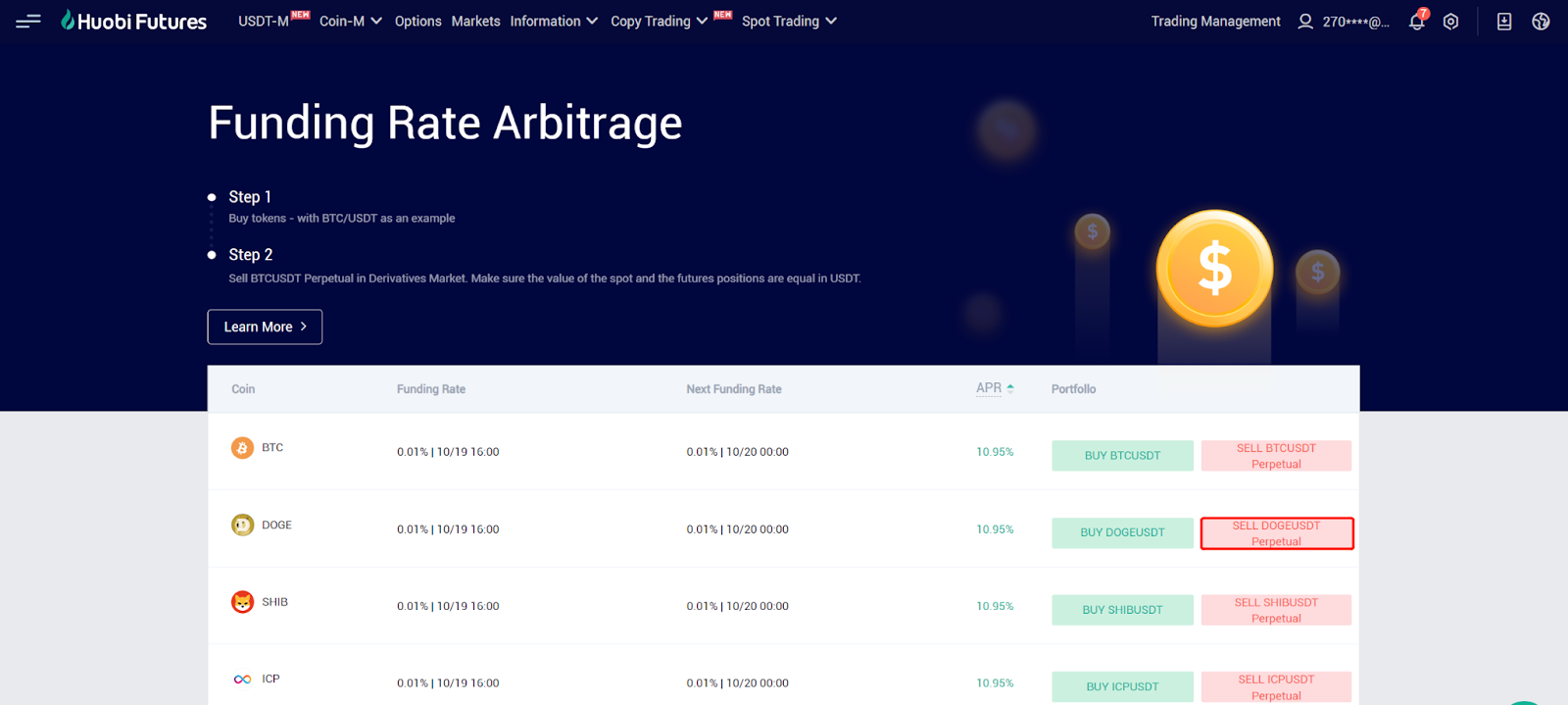The width and height of the screenshot is (1568, 705).
Task: Click the SHIB coin icon
Action: coord(242,602)
